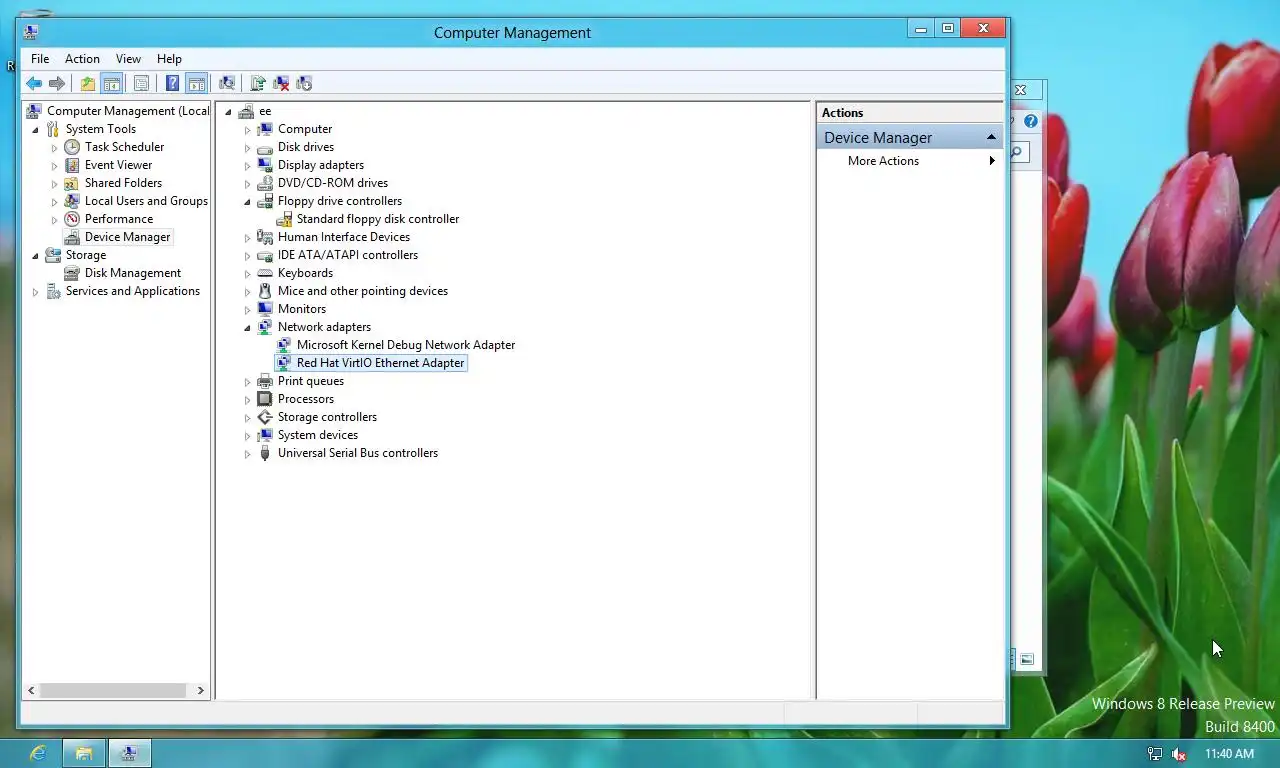The image size is (1280, 768).
Task: Click the Update Driver Software toolbar icon
Action: pyautogui.click(x=258, y=84)
